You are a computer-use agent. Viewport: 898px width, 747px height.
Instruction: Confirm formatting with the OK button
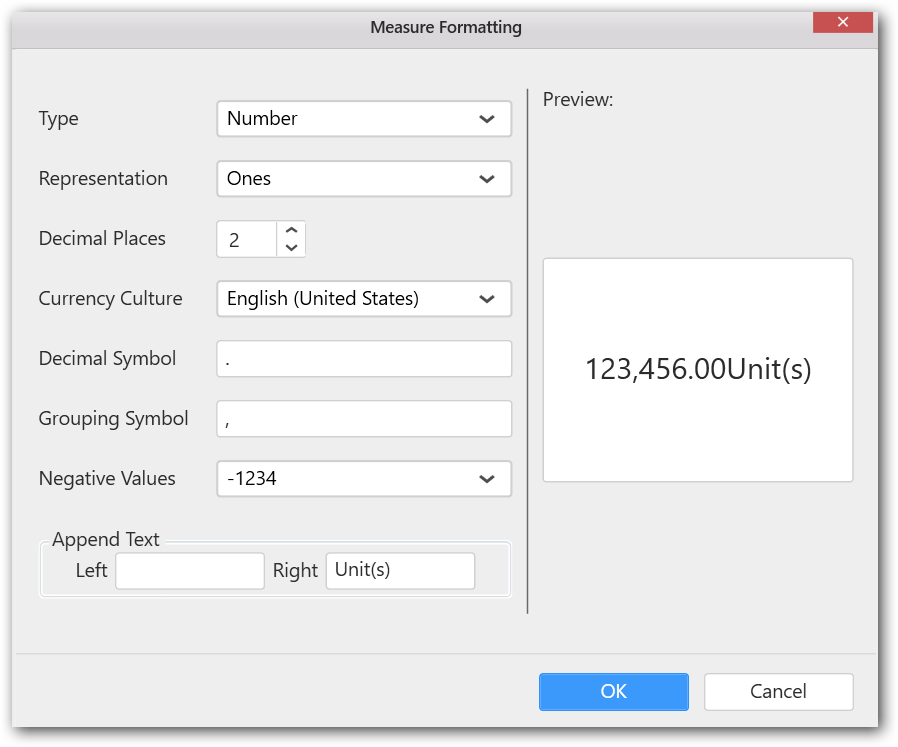tap(613, 691)
